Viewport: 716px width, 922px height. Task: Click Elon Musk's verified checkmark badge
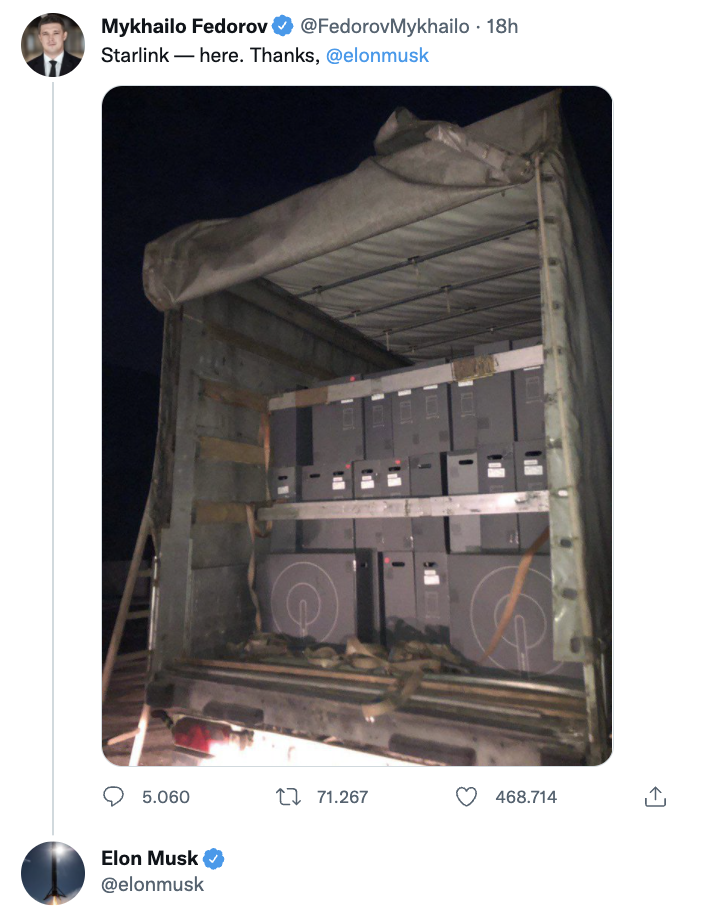(213, 859)
